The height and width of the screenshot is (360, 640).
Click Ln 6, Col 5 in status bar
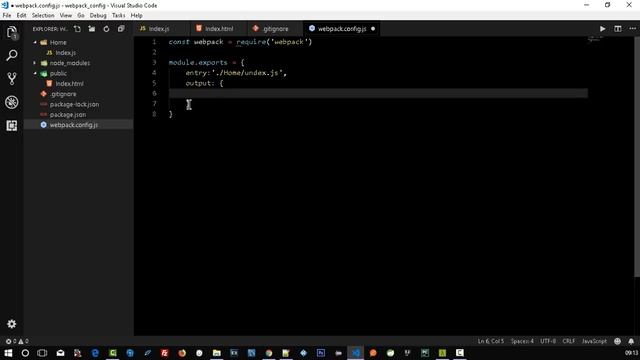pyautogui.click(x=491, y=341)
